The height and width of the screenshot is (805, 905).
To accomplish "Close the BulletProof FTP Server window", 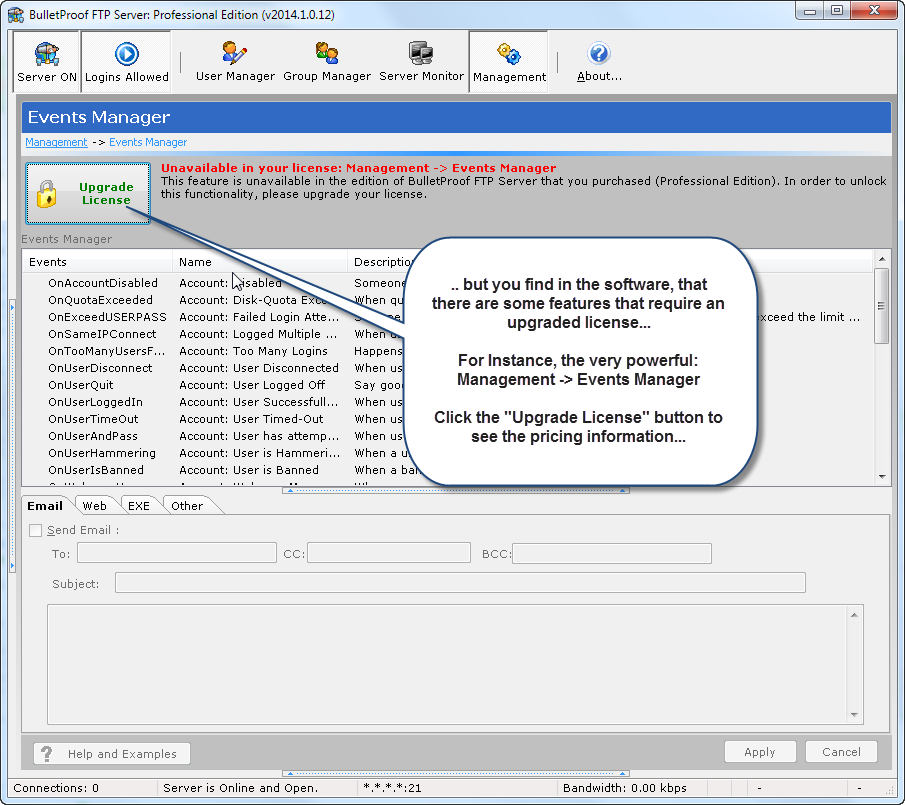I will click(x=874, y=11).
